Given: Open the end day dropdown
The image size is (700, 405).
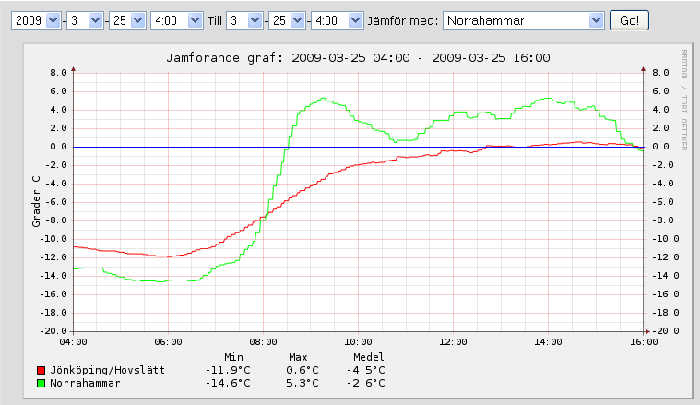Looking at the screenshot, I should [289, 20].
